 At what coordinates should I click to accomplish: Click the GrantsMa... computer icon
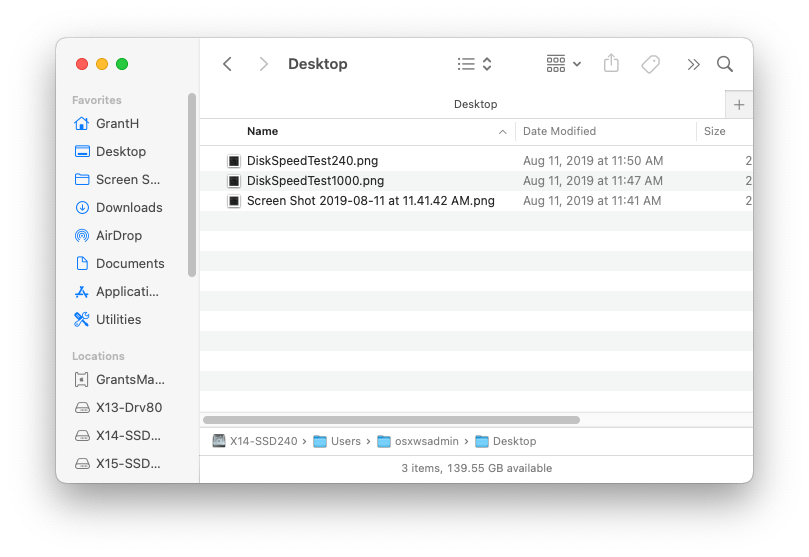point(82,380)
